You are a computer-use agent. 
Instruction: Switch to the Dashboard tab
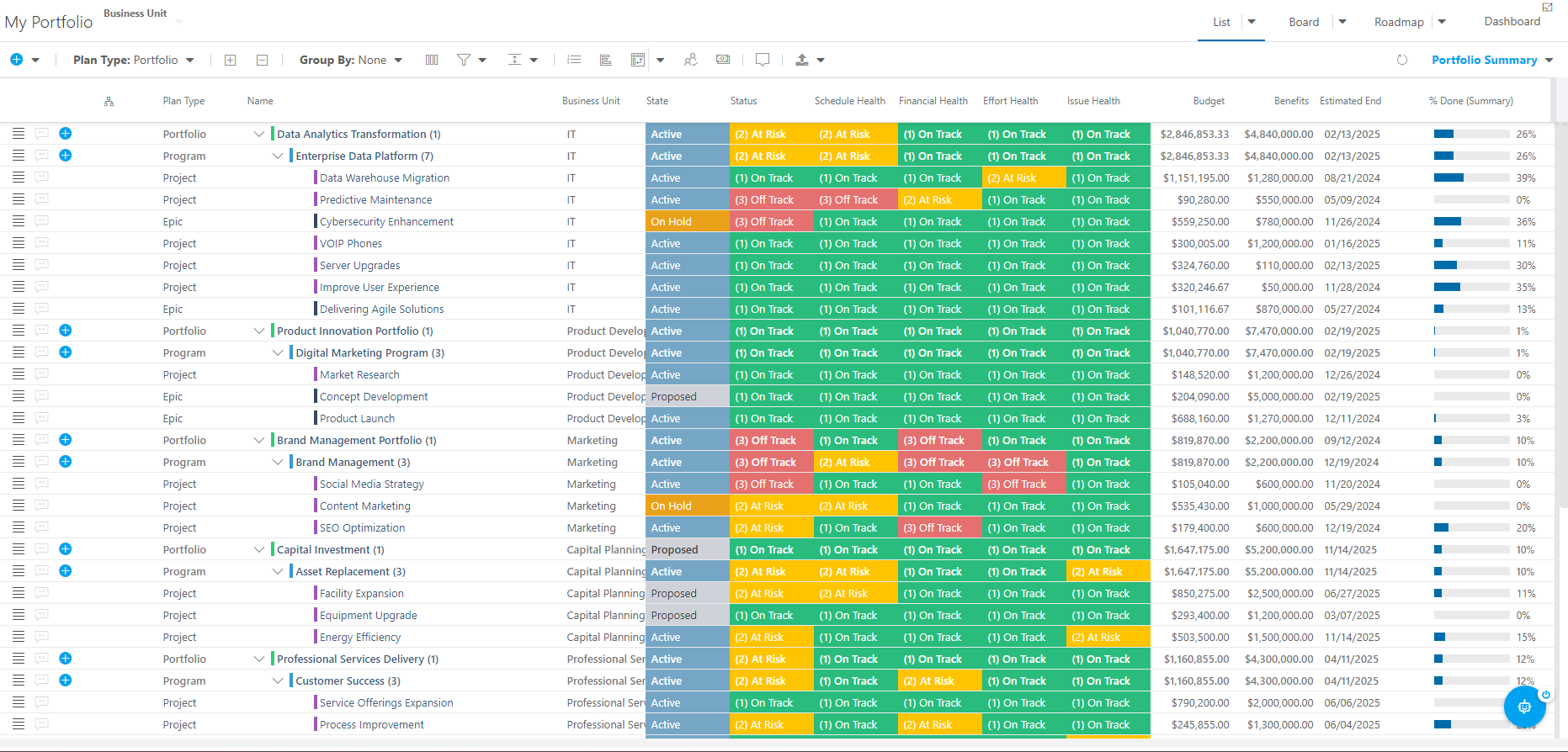pos(1512,21)
